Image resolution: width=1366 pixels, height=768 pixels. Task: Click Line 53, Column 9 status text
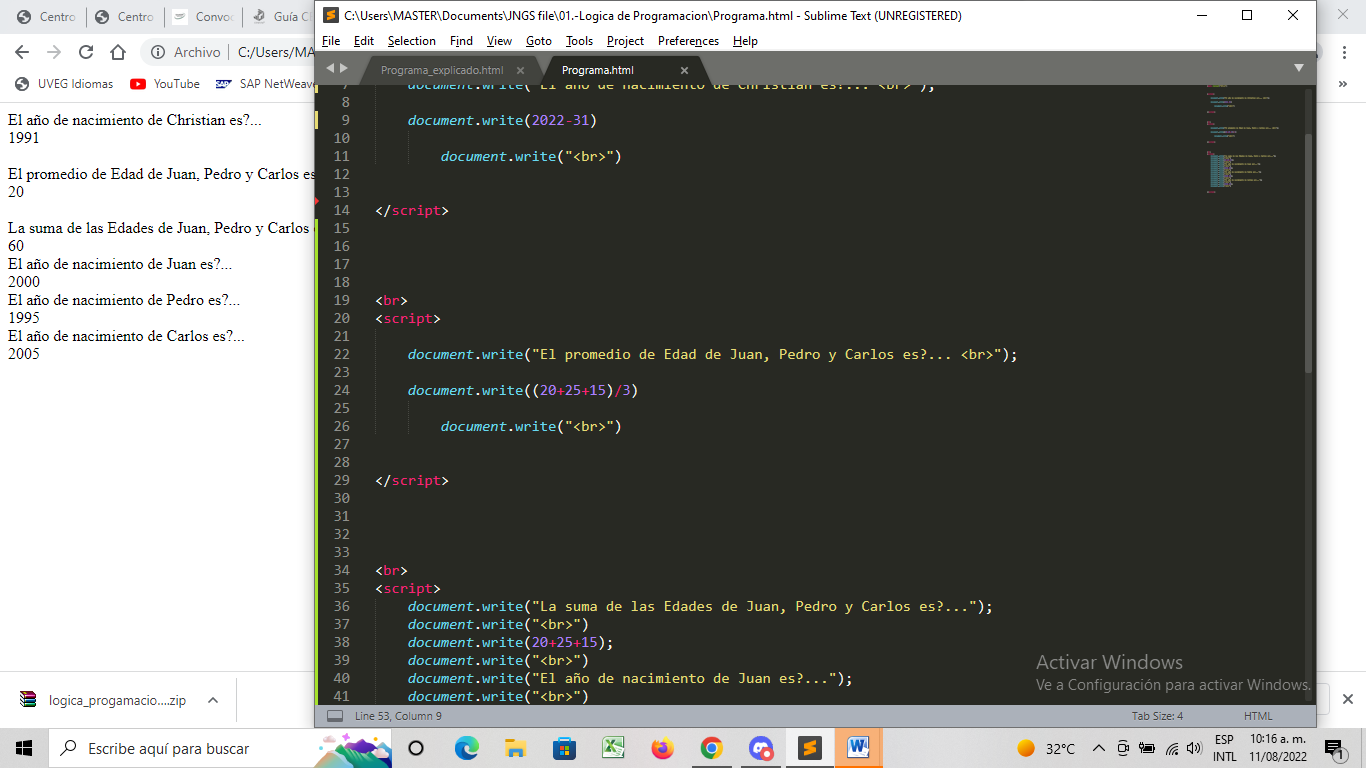pyautogui.click(x=398, y=716)
